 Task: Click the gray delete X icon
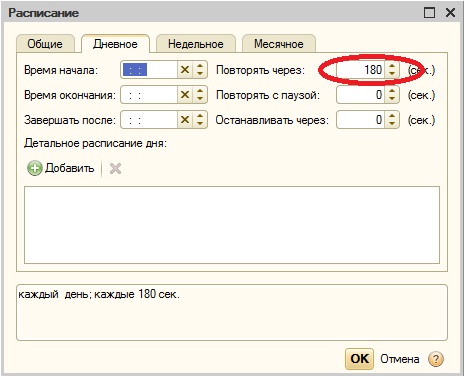(x=115, y=168)
